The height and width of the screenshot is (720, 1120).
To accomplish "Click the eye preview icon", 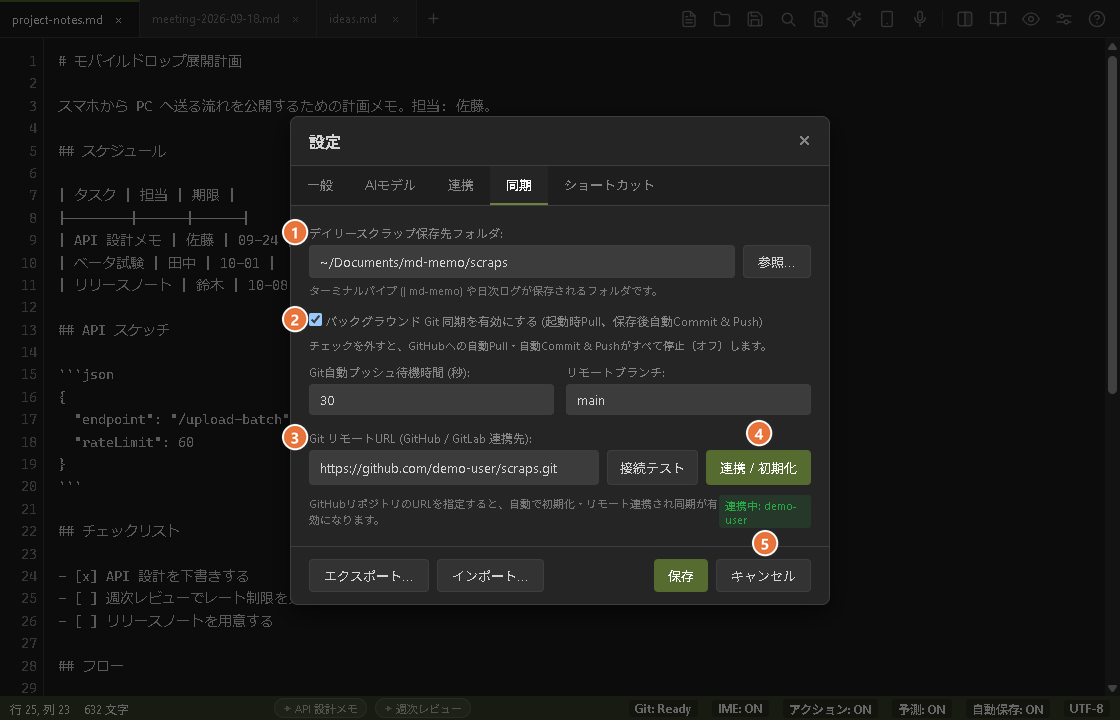I will (1031, 19).
